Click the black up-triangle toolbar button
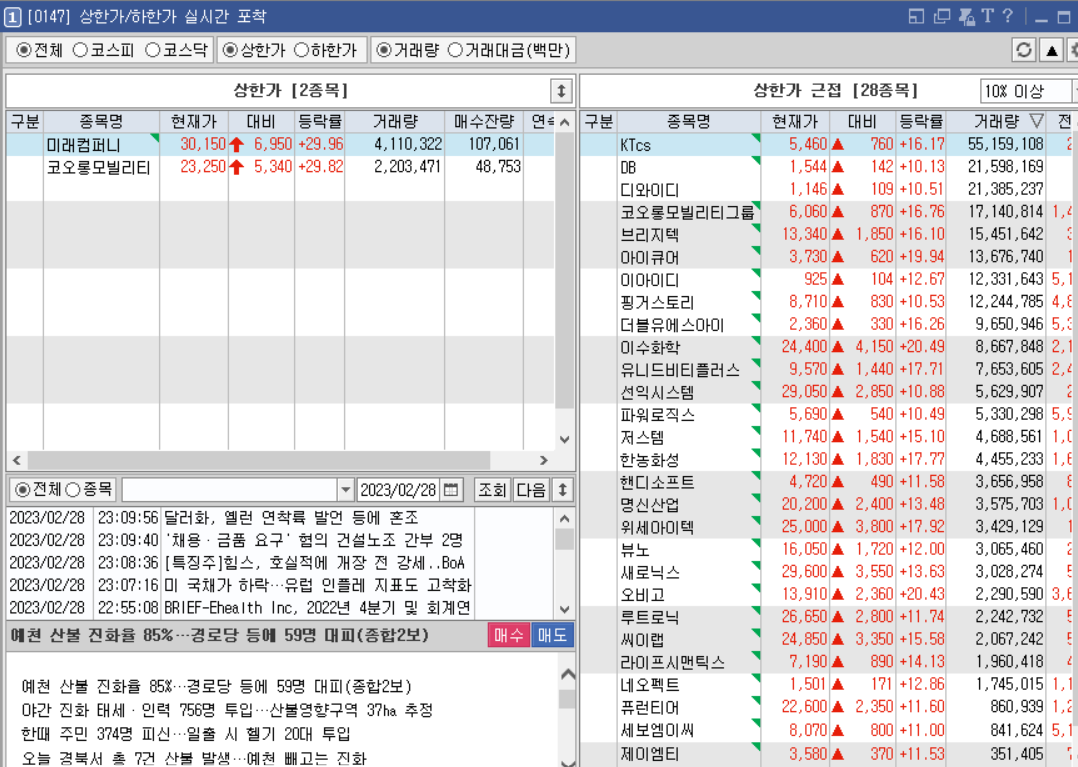This screenshot has width=1078, height=767. (x=1052, y=50)
